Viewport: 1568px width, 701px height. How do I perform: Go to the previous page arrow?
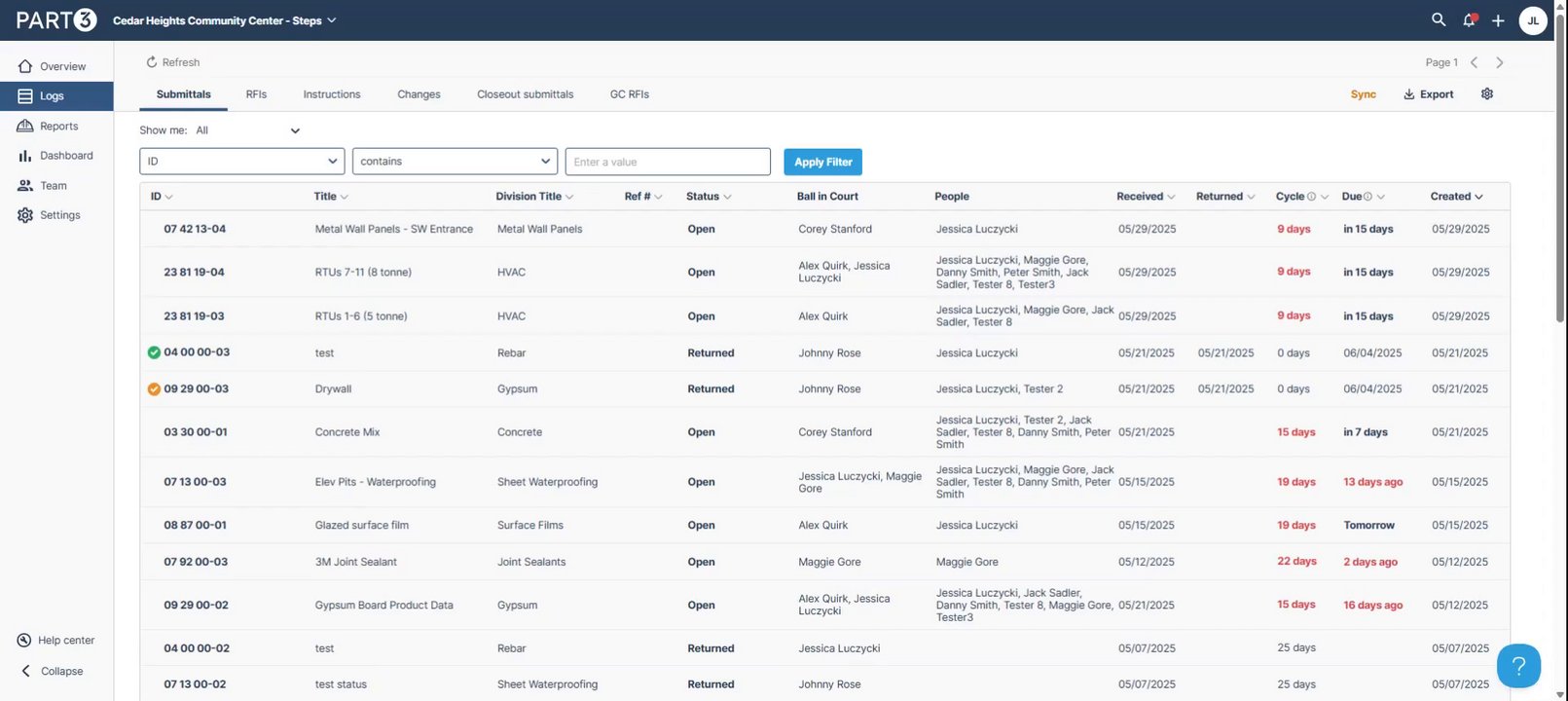pyautogui.click(x=1475, y=62)
